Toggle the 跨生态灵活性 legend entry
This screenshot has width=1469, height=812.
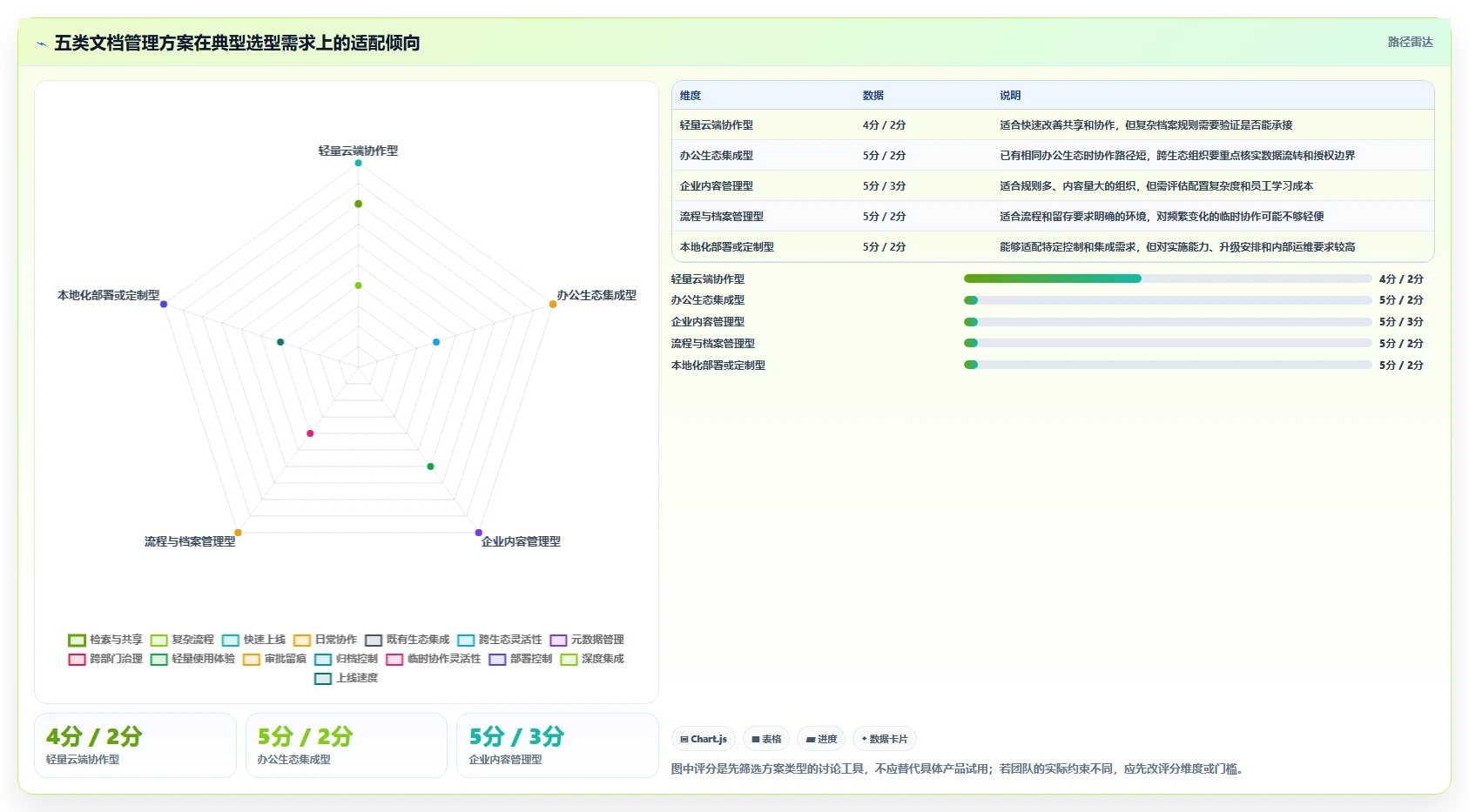(499, 640)
